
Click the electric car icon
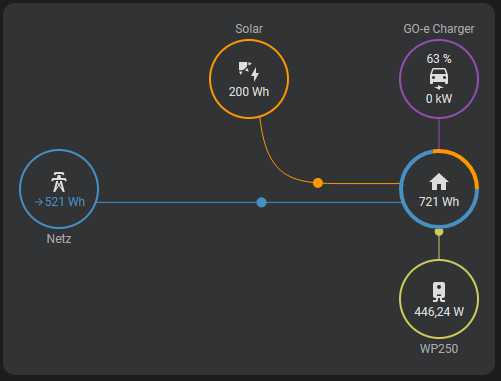[439, 76]
